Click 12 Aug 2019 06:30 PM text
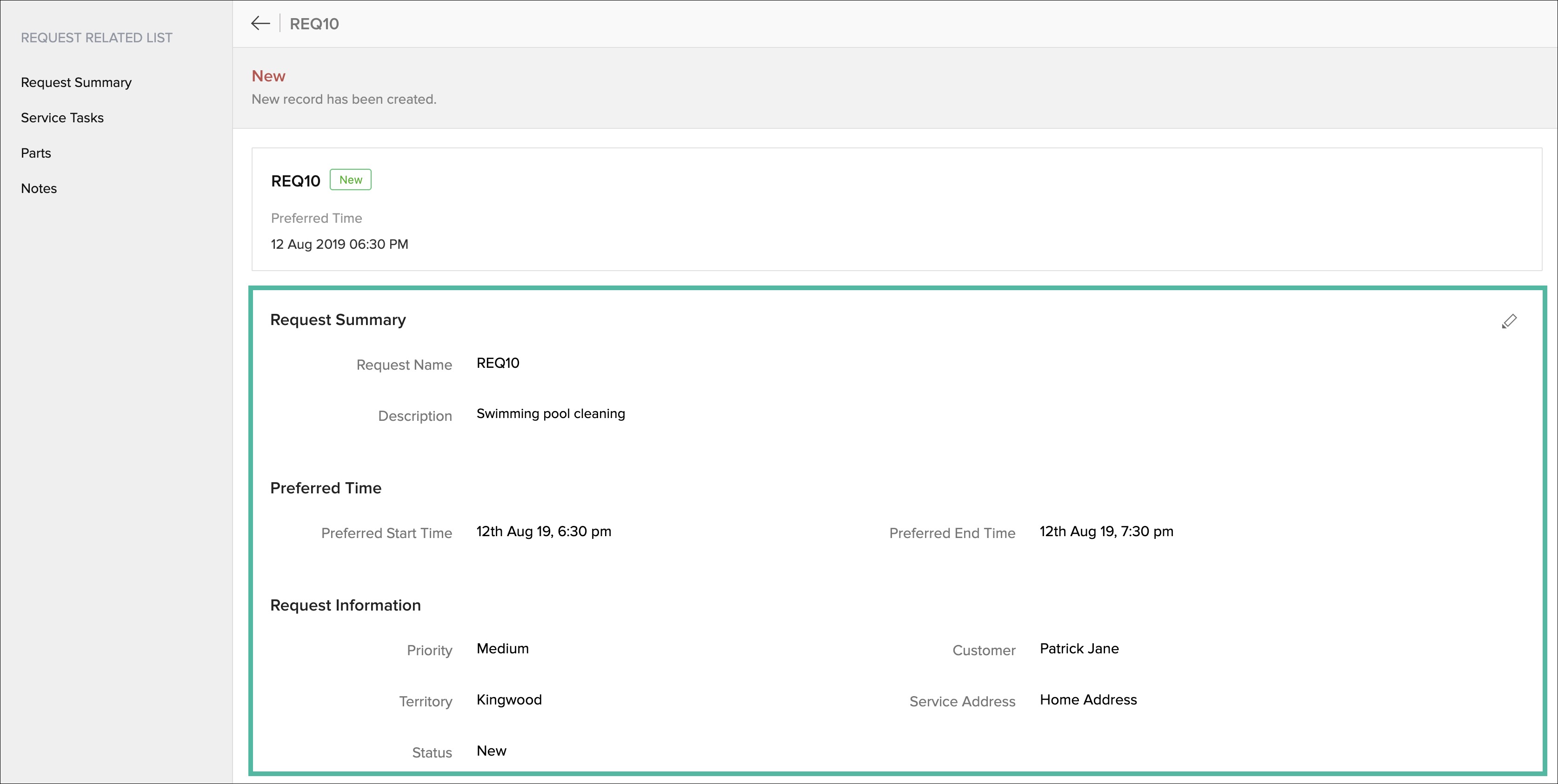Screen dimensions: 1558x784 point(340,245)
